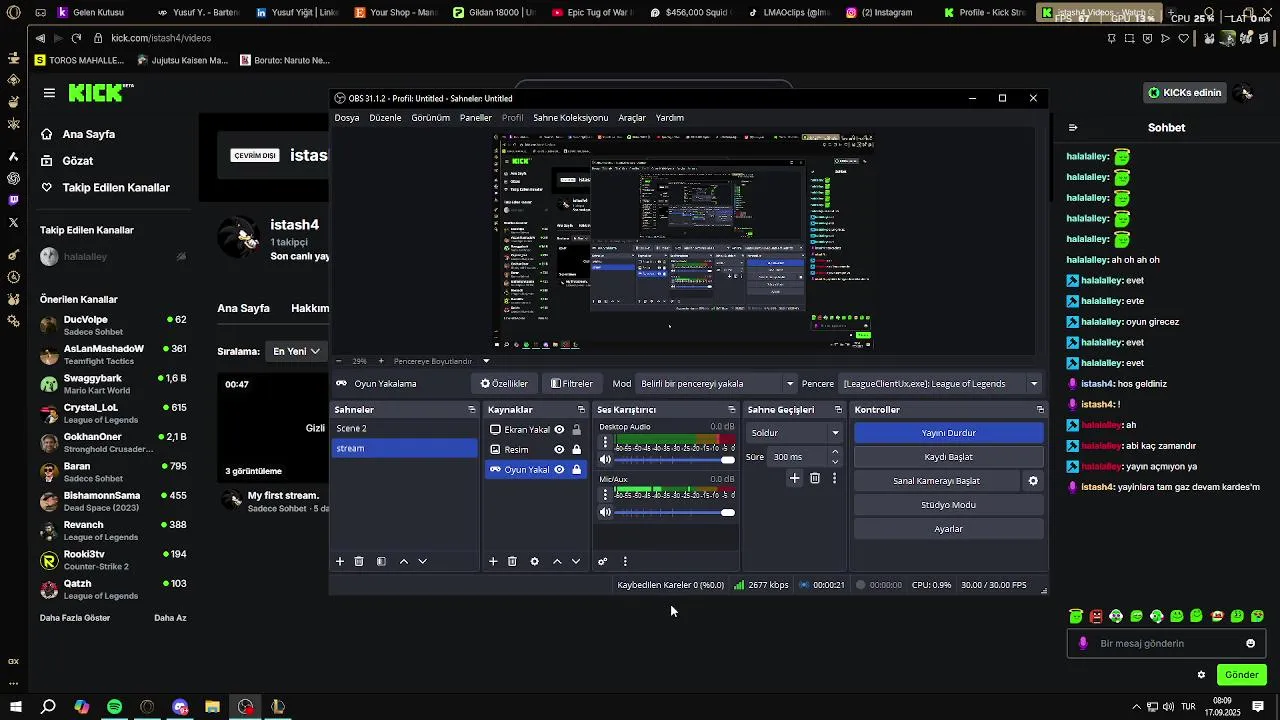The height and width of the screenshot is (720, 1280).
Task: Open transition properties three-dot menu
Action: tap(834, 479)
